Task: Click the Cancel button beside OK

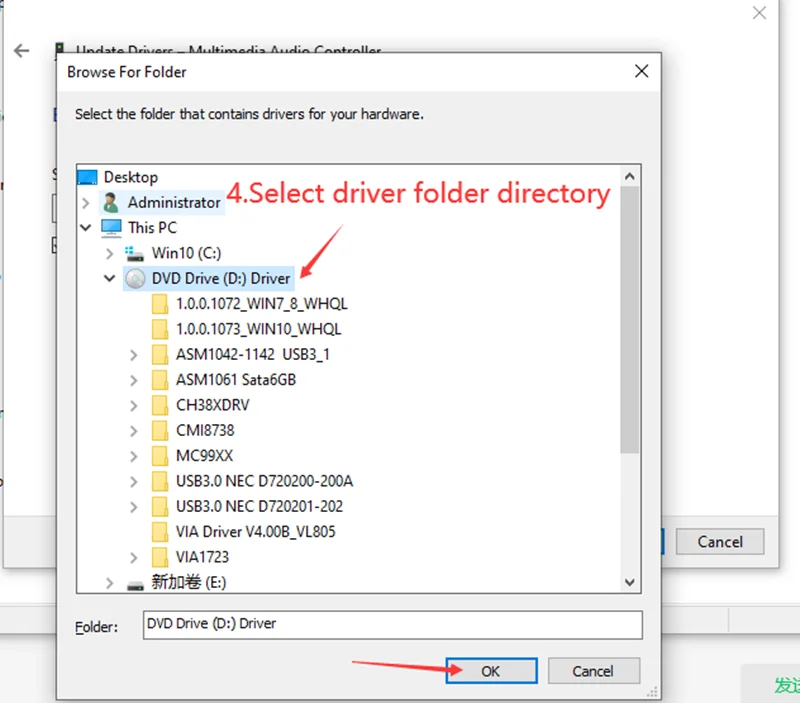Action: pyautogui.click(x=593, y=671)
